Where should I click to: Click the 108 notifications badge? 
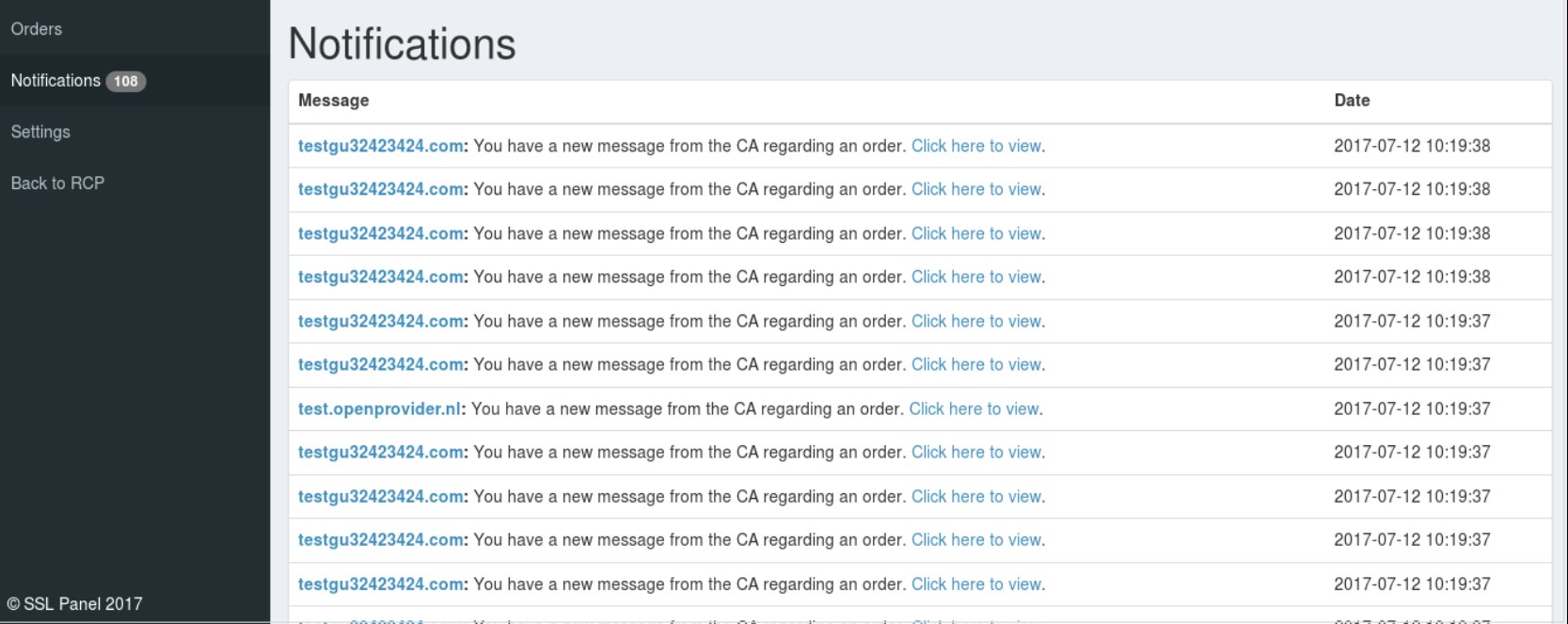126,81
